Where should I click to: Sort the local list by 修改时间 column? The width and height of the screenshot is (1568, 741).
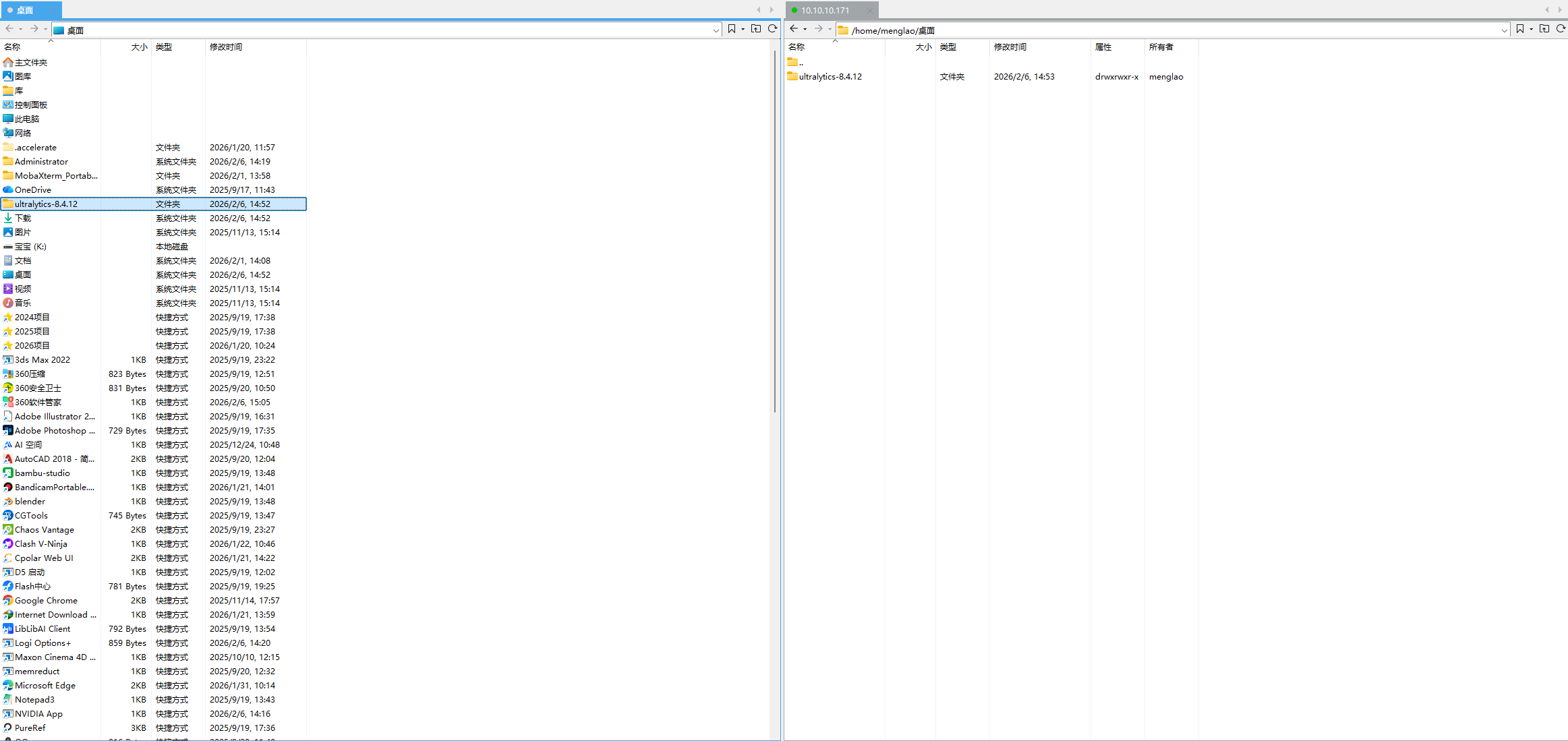(226, 47)
